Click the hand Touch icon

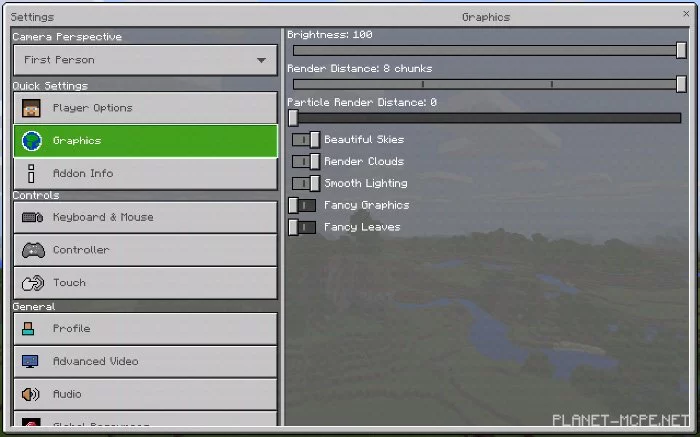[x=32, y=283]
